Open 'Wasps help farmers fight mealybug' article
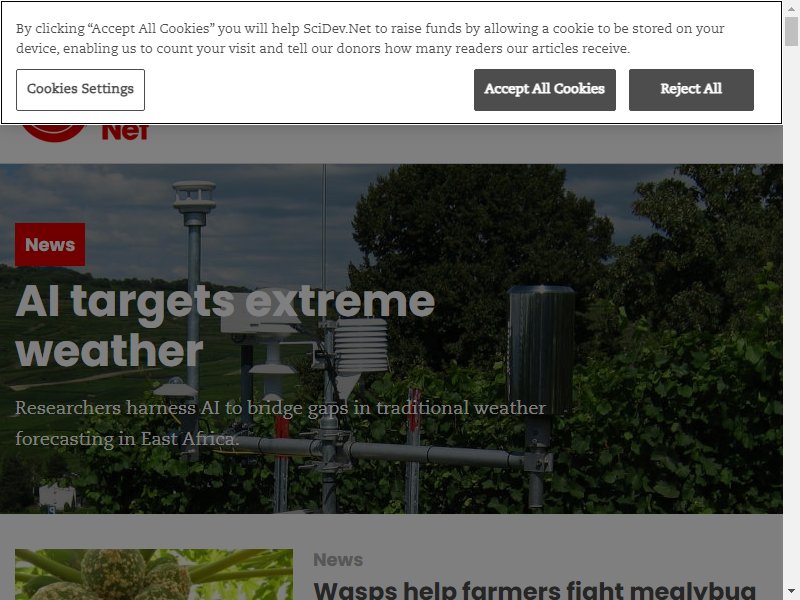Viewport: 800px width, 600px height. (534, 591)
